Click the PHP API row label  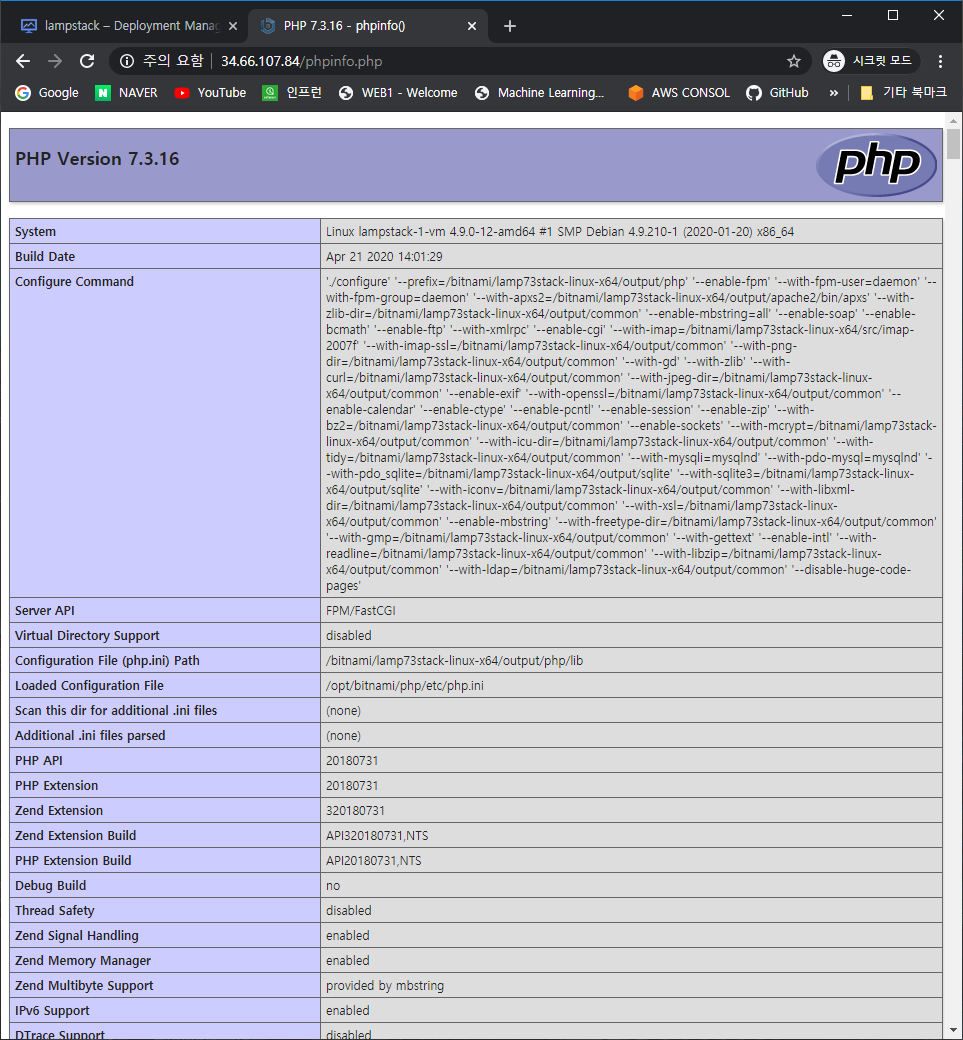38,761
